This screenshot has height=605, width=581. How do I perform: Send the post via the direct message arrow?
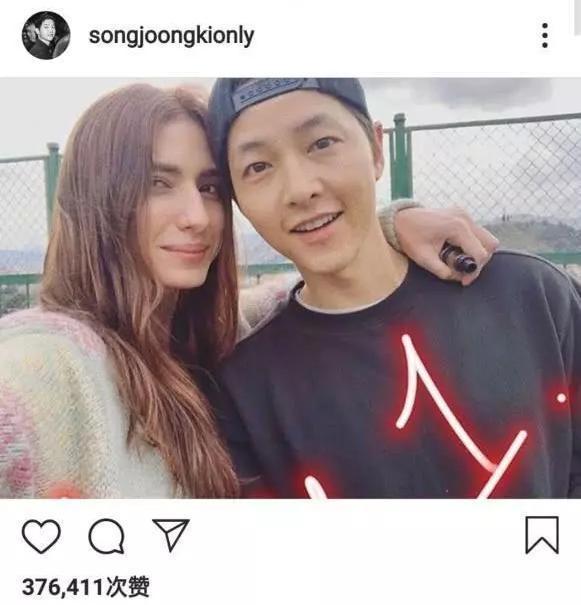(x=171, y=534)
